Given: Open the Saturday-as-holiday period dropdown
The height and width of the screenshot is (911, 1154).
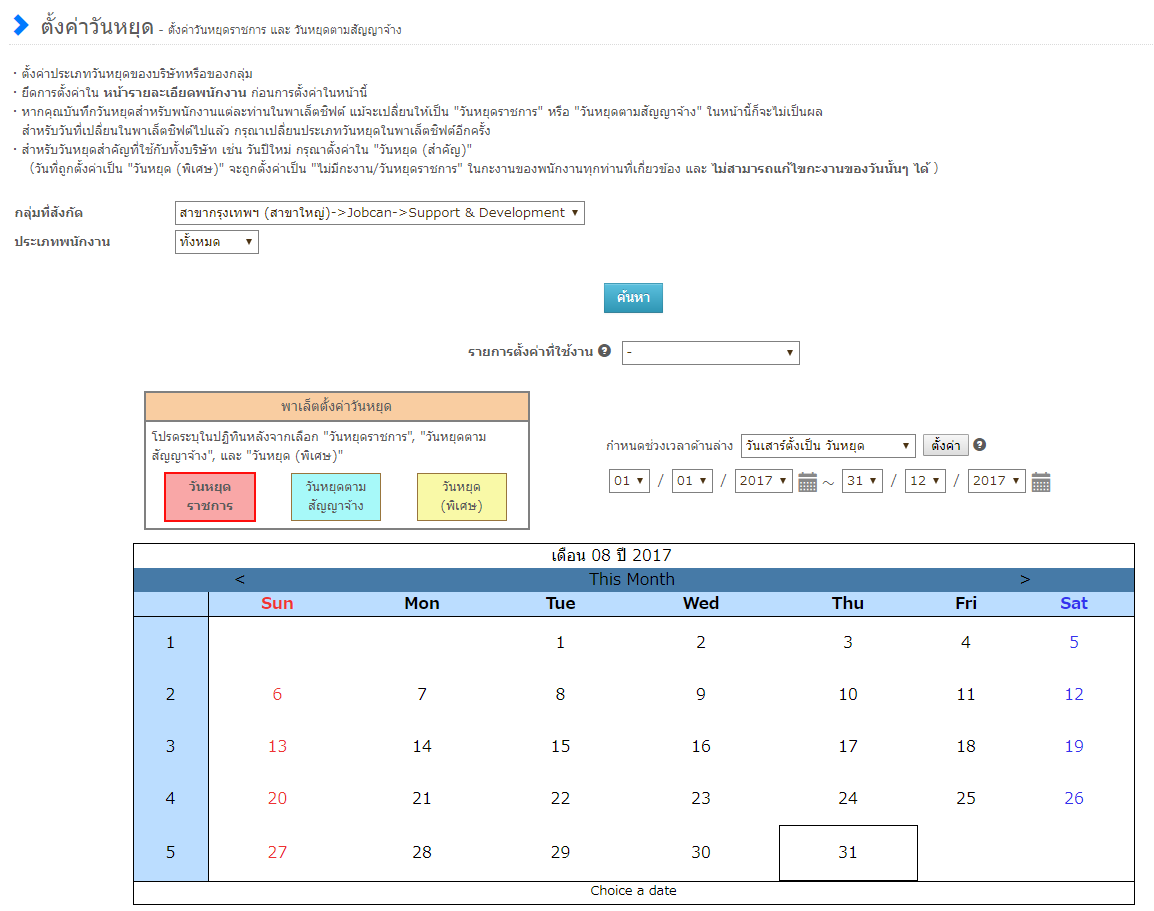Looking at the screenshot, I should point(827,446).
